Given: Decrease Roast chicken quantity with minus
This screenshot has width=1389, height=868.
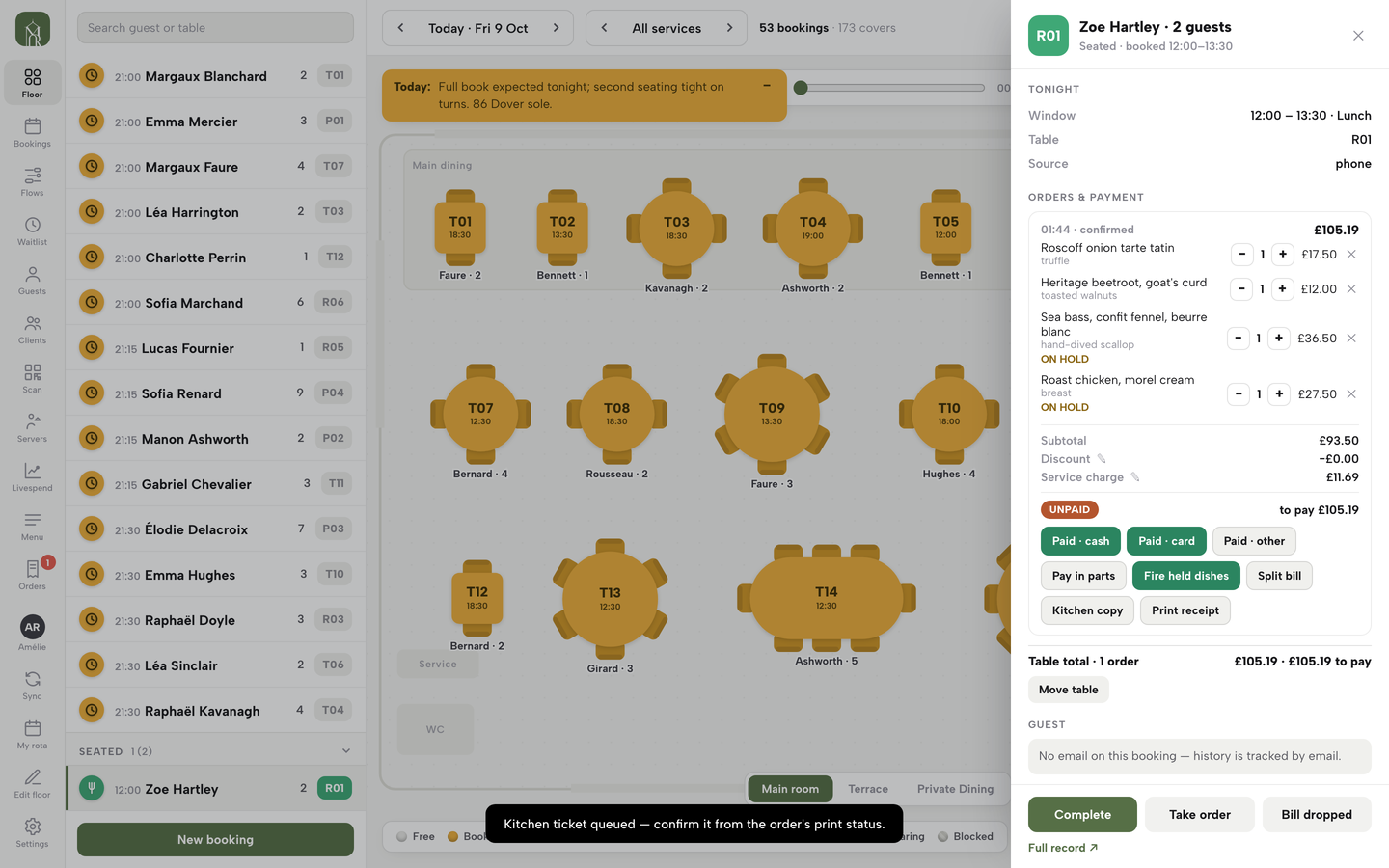Looking at the screenshot, I should [x=1239, y=394].
